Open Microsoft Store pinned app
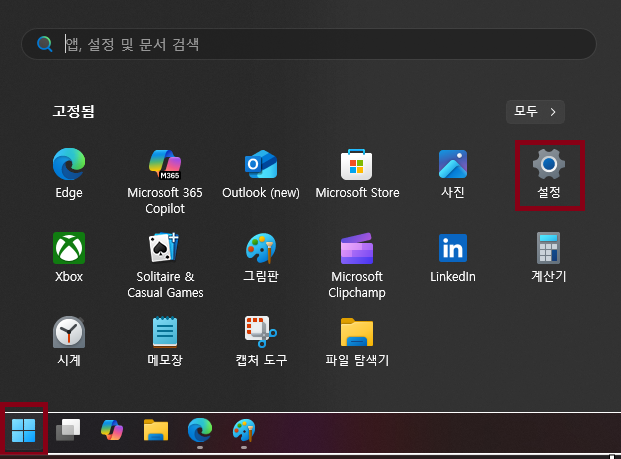This screenshot has width=621, height=459. pos(357,173)
